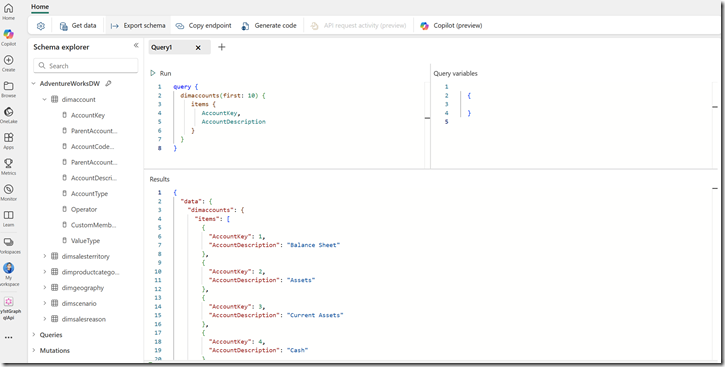
Task: Click the "Cash" value in results
Action: [x=298, y=350]
